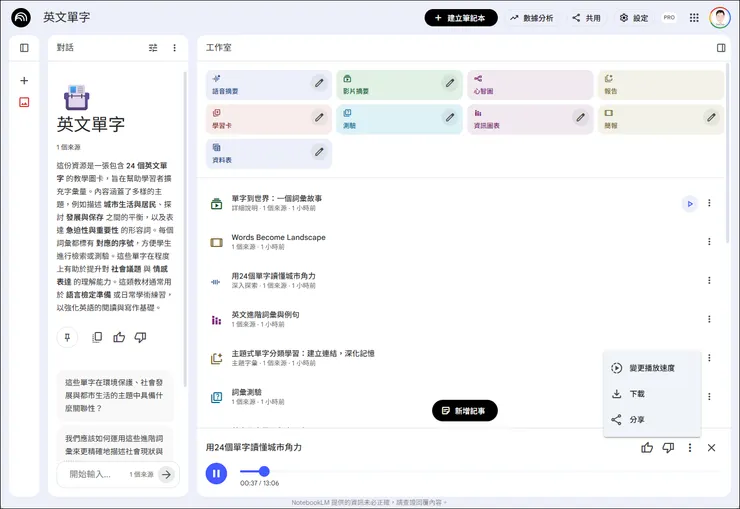Choose 下載 download from the popup menu

[x=652, y=394]
